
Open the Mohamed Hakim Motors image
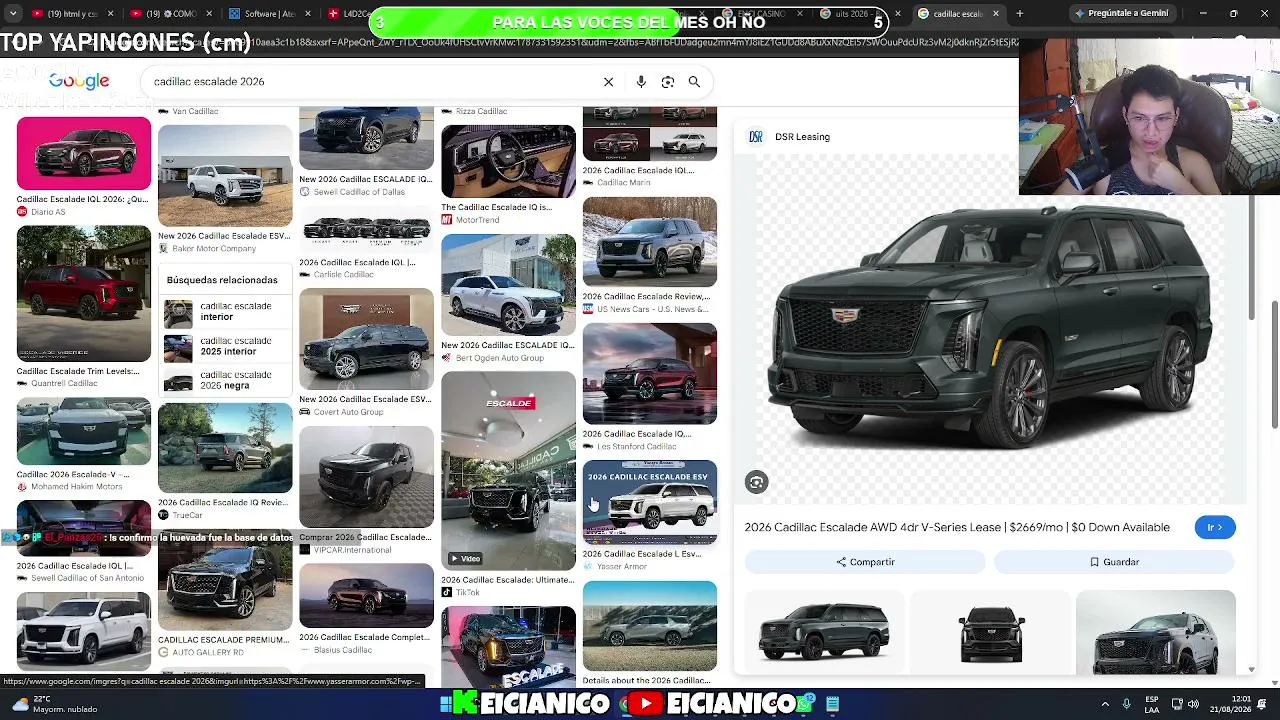(84, 431)
